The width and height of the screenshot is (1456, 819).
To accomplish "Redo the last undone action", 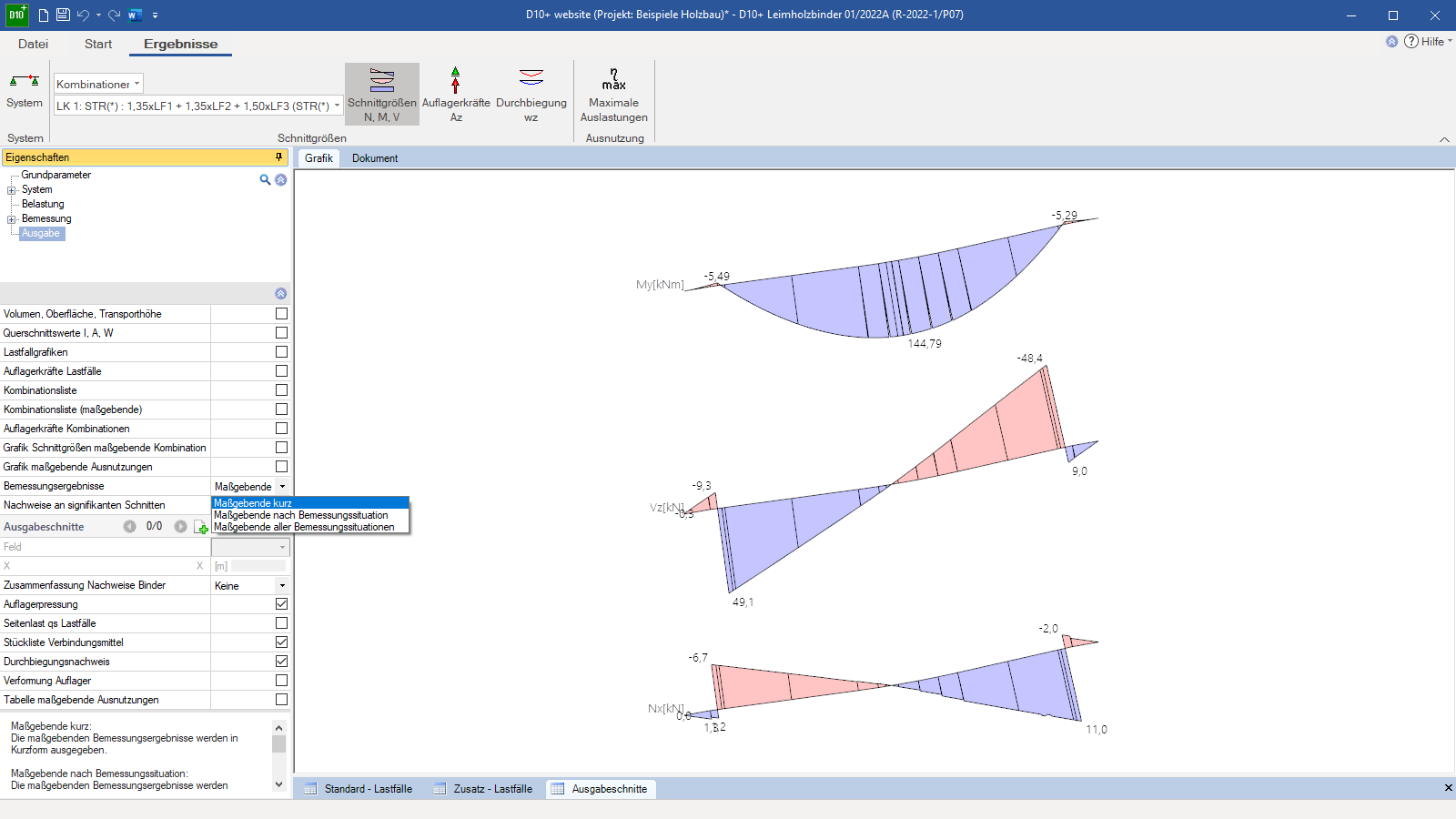I will [x=114, y=15].
